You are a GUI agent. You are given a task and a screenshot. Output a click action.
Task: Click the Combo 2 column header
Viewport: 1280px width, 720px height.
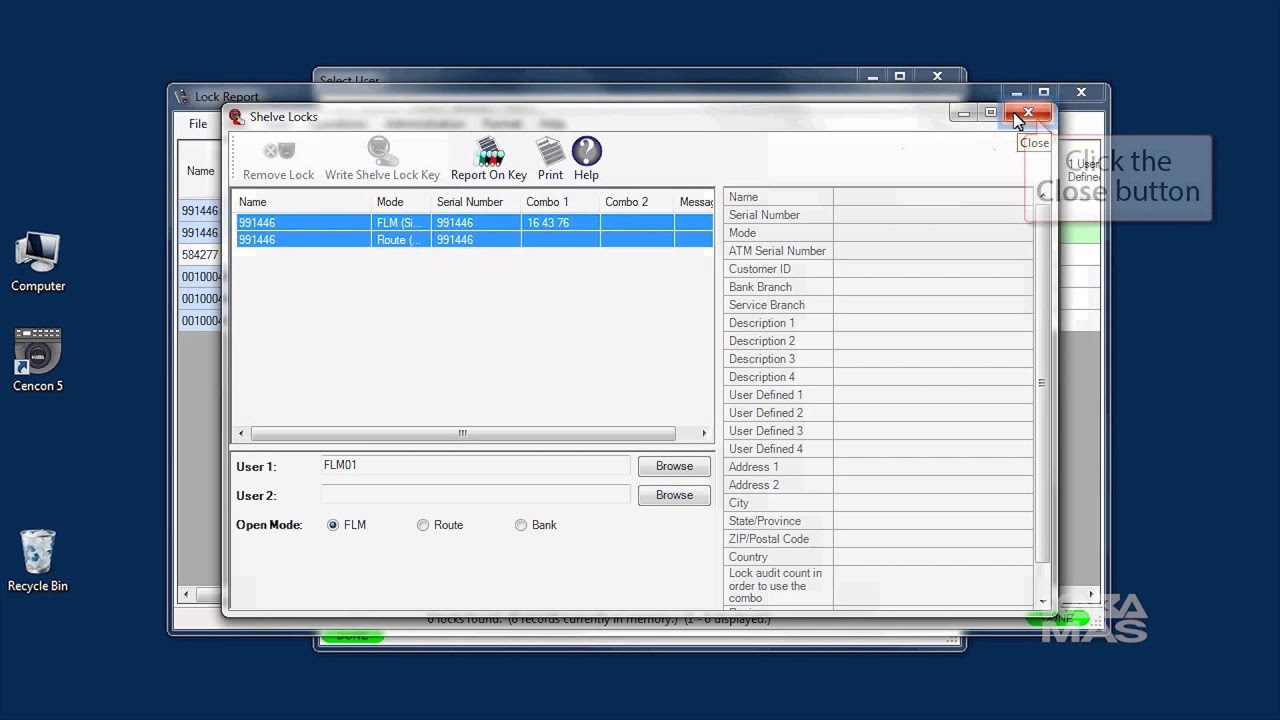pyautogui.click(x=637, y=202)
